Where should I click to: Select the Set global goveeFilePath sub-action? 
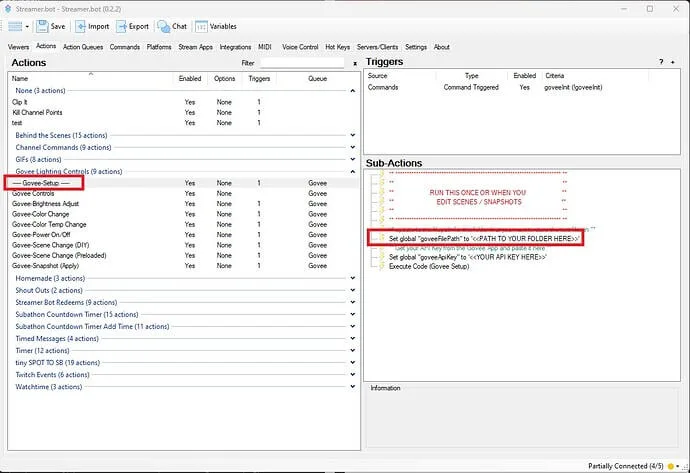click(x=484, y=238)
